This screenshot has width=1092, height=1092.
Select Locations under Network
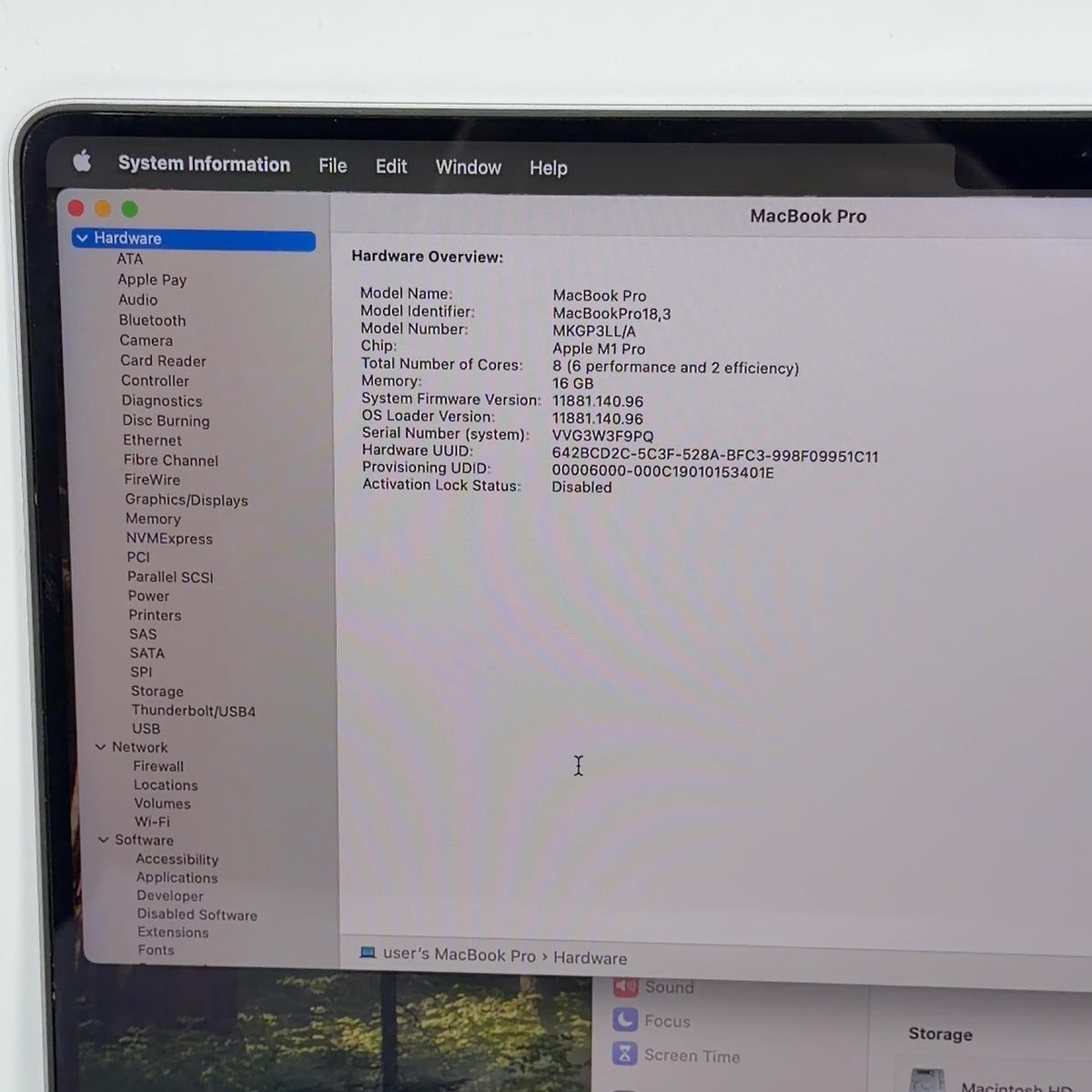pos(166,785)
